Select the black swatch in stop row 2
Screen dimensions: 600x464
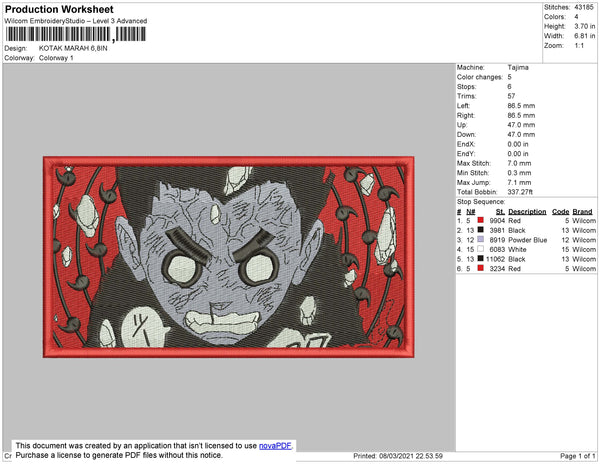(x=481, y=230)
